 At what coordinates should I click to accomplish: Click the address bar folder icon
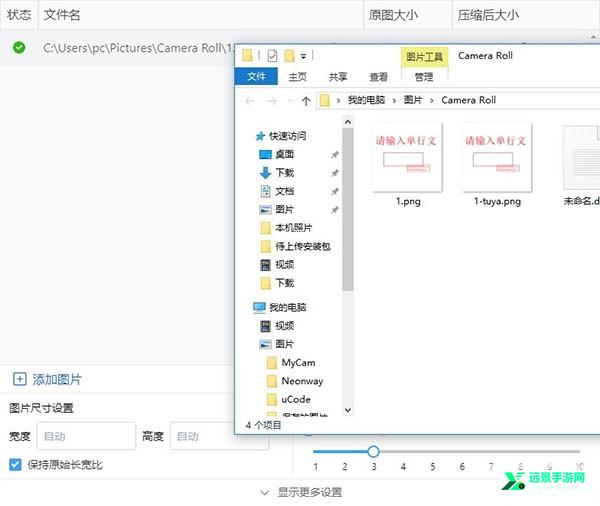[x=324, y=101]
